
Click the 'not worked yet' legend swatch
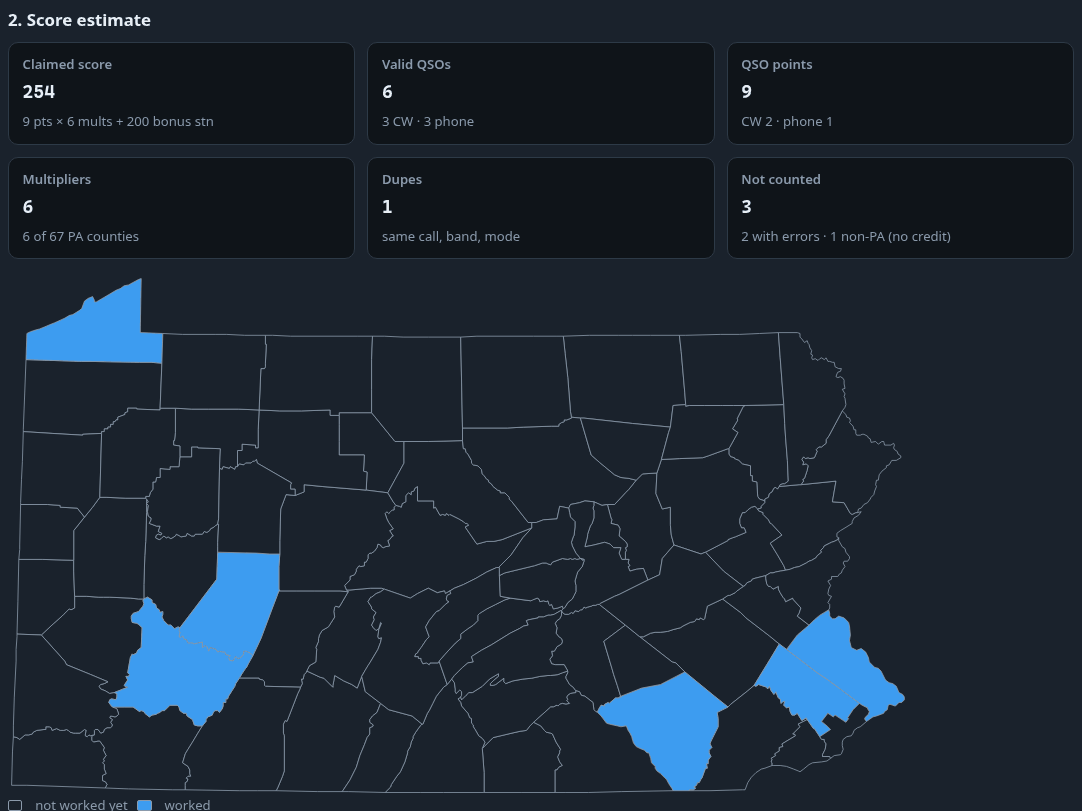(15, 805)
